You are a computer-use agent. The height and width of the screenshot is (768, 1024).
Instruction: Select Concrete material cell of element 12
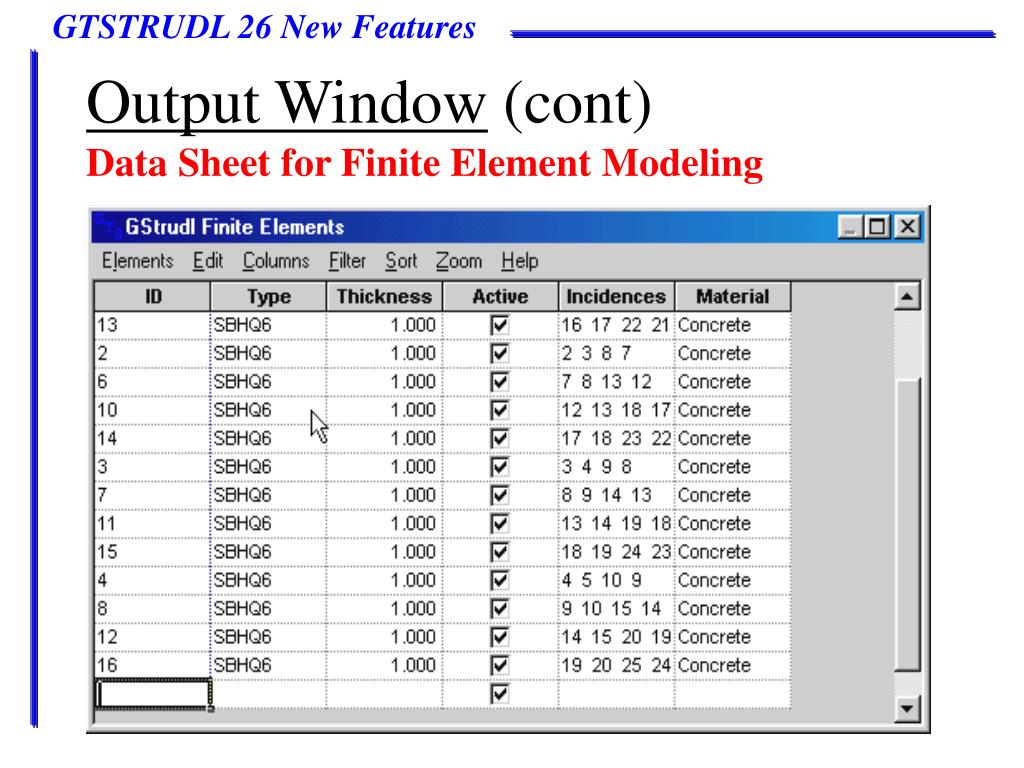(x=733, y=637)
